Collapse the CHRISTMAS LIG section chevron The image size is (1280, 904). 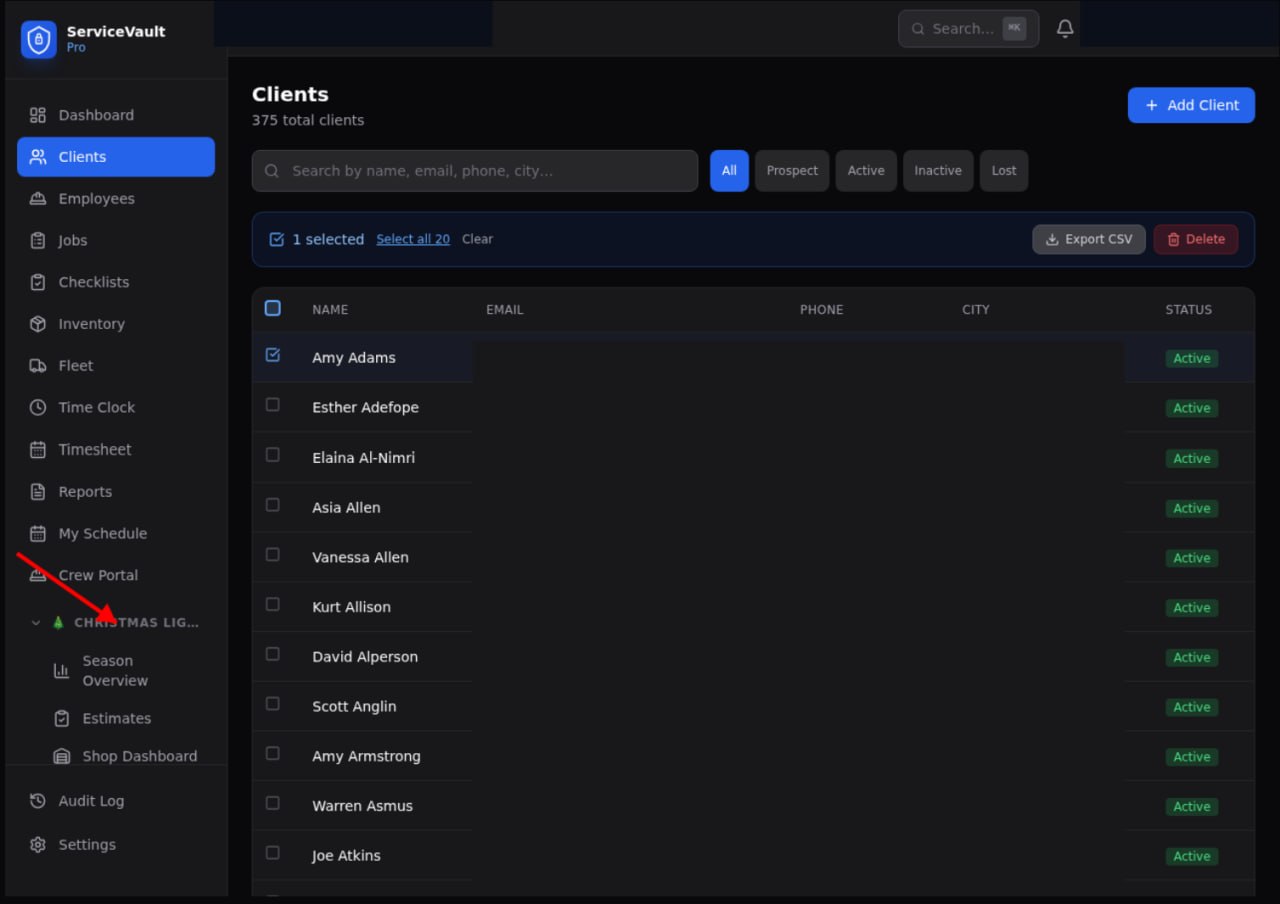click(35, 622)
